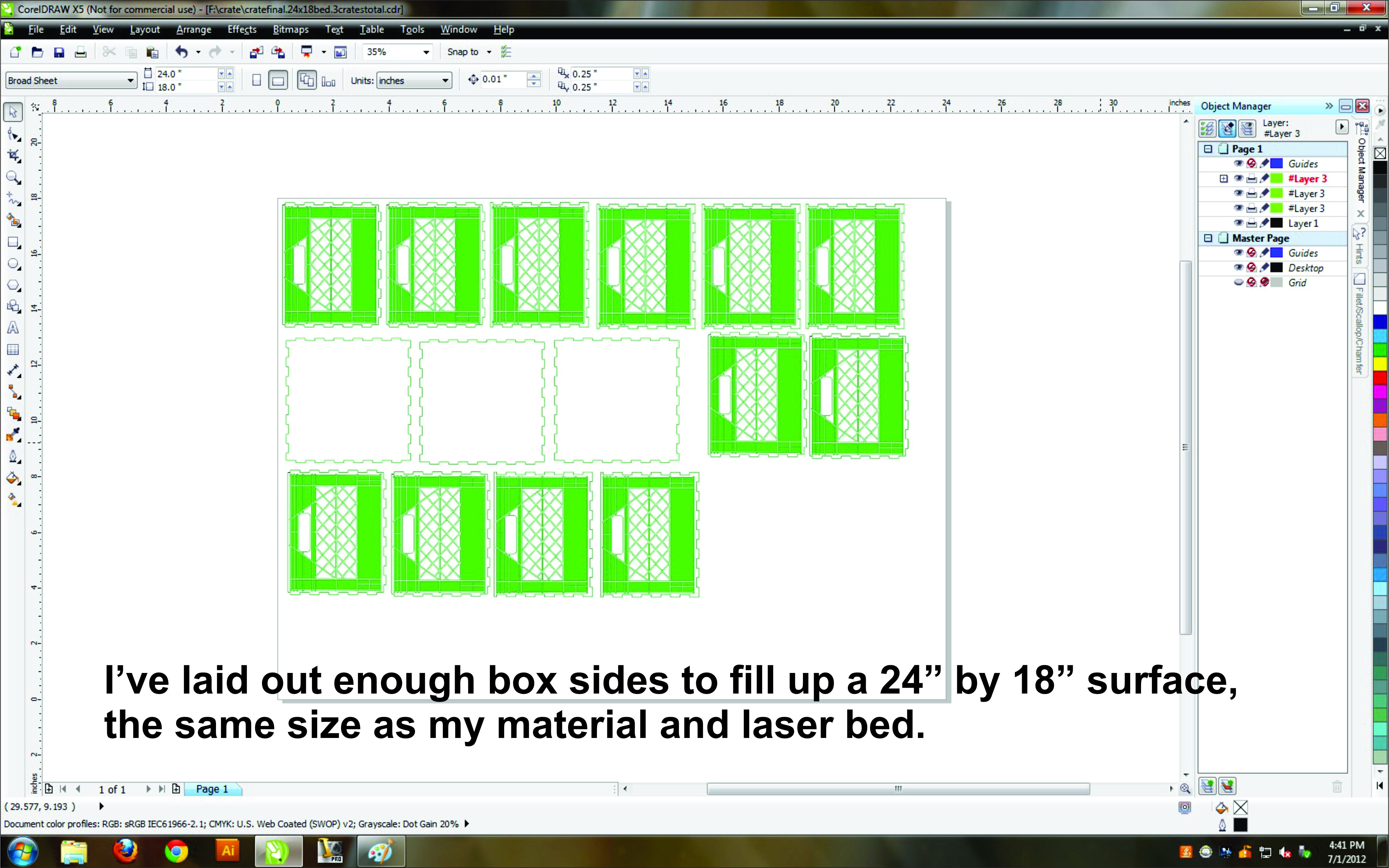Click the page width 24.0 field
1389x868 pixels.
(x=186, y=73)
